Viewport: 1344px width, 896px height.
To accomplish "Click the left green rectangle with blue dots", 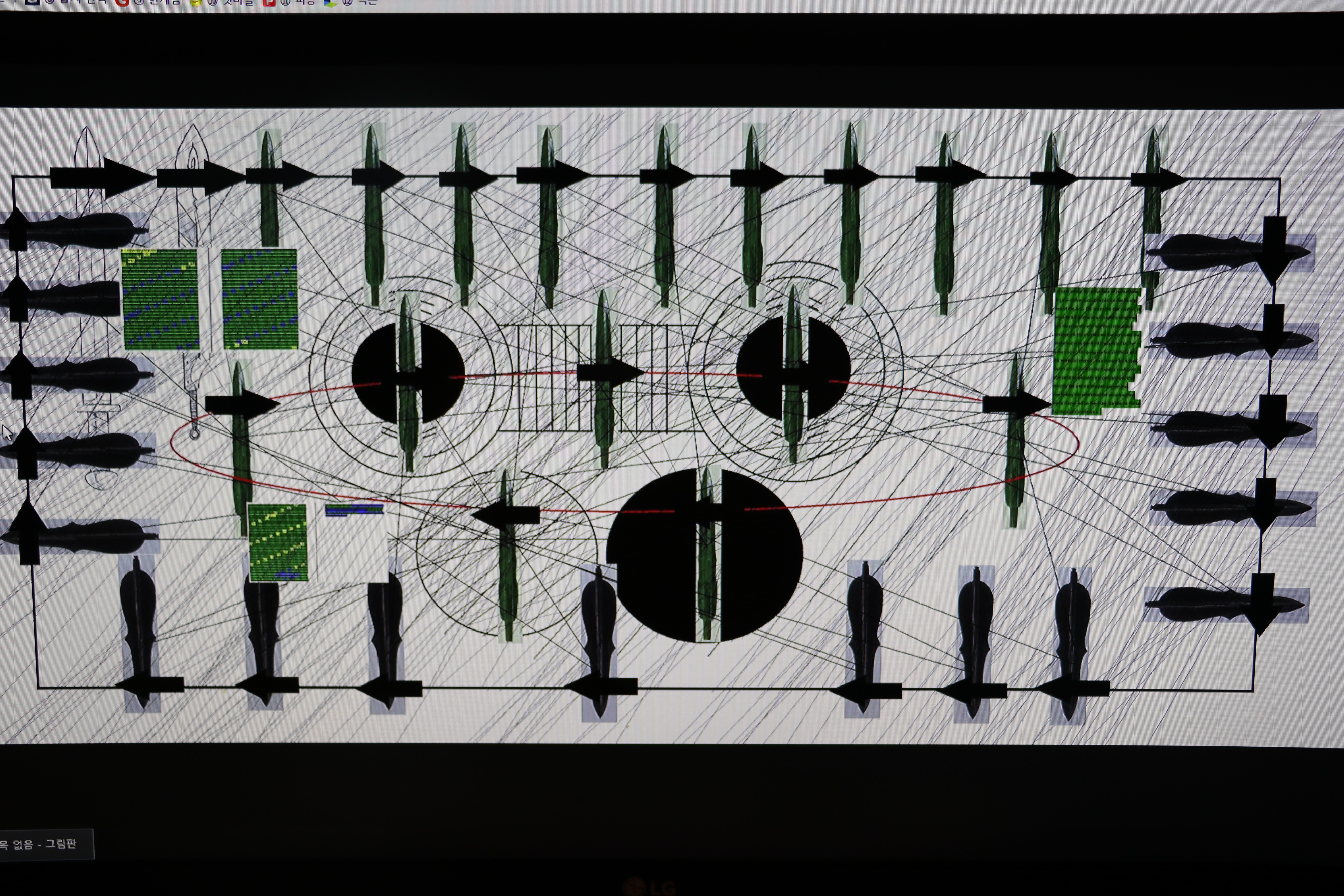I will 161,299.
